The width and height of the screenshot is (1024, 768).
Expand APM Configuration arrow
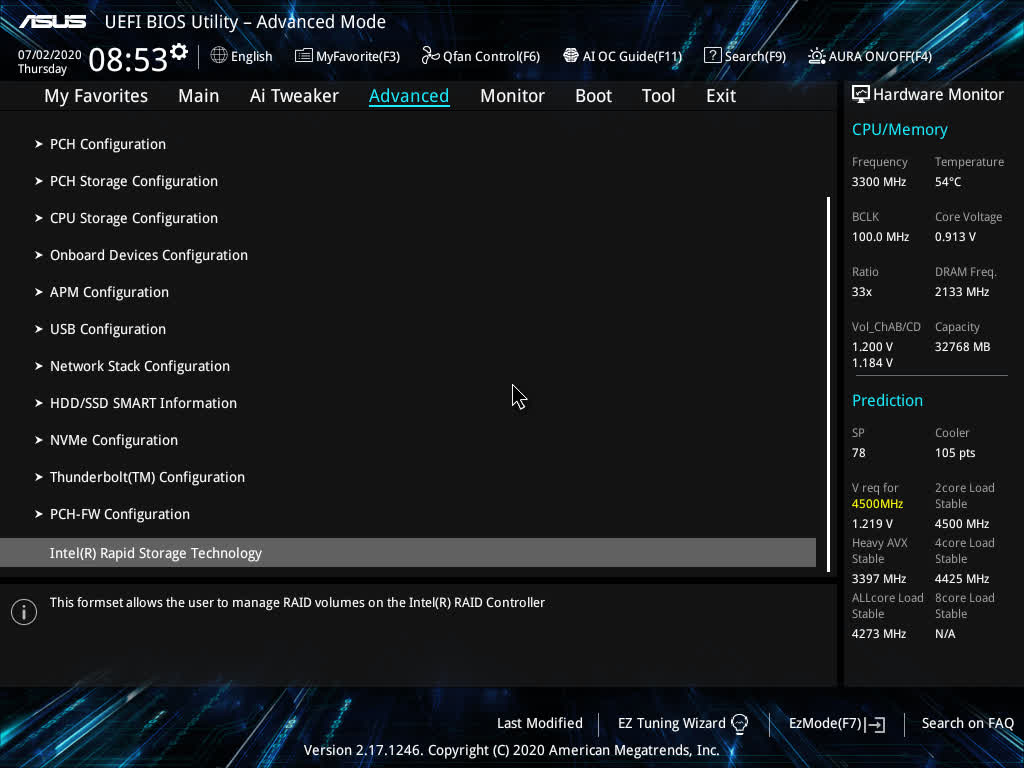tap(39, 292)
